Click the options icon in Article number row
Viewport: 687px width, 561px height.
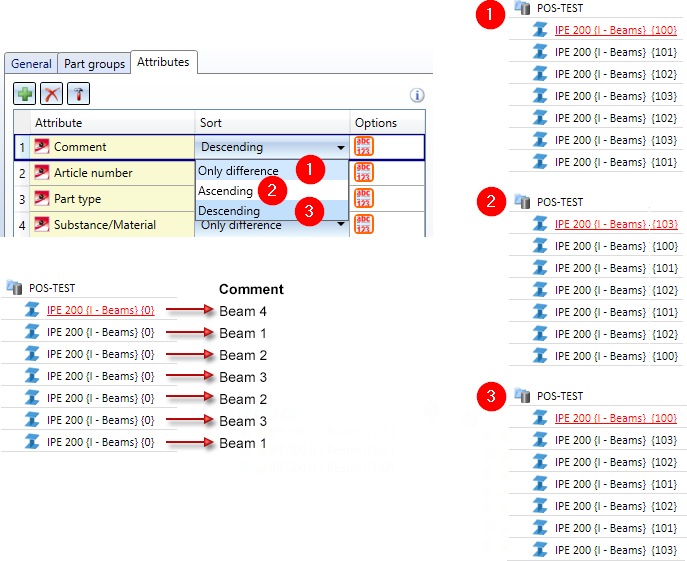pyautogui.click(x=364, y=172)
